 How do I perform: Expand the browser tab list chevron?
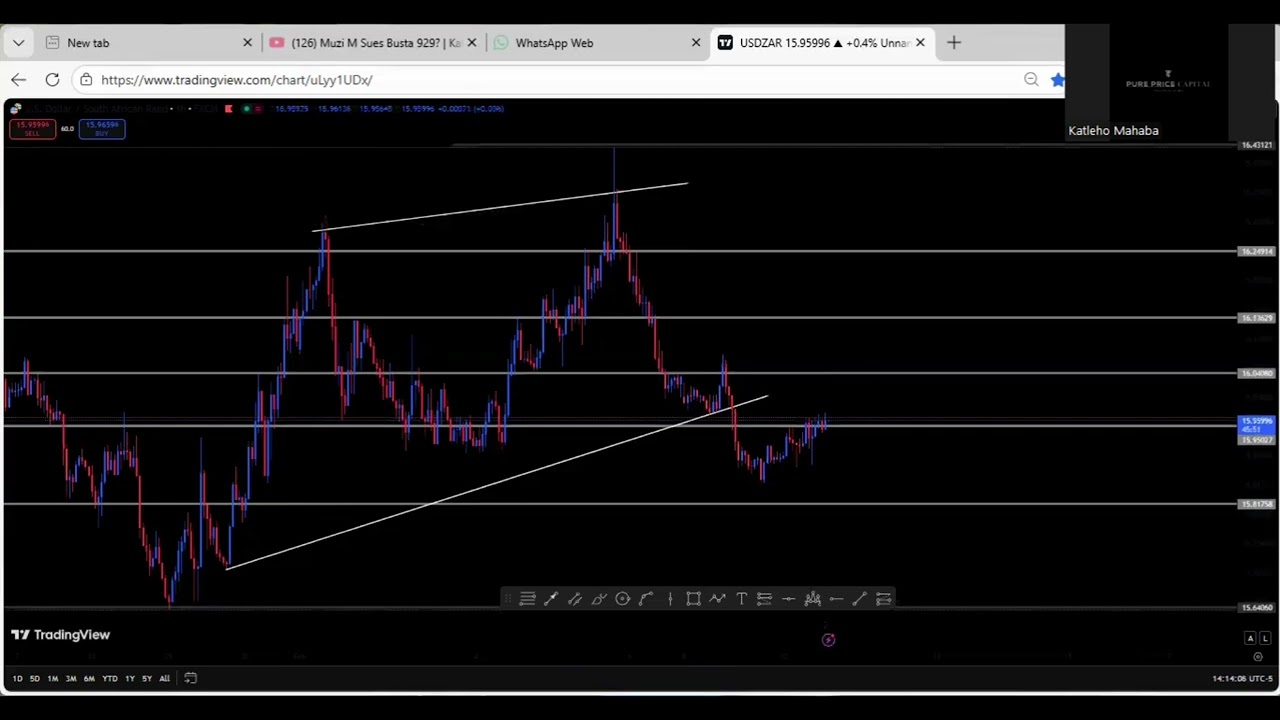pyautogui.click(x=18, y=43)
